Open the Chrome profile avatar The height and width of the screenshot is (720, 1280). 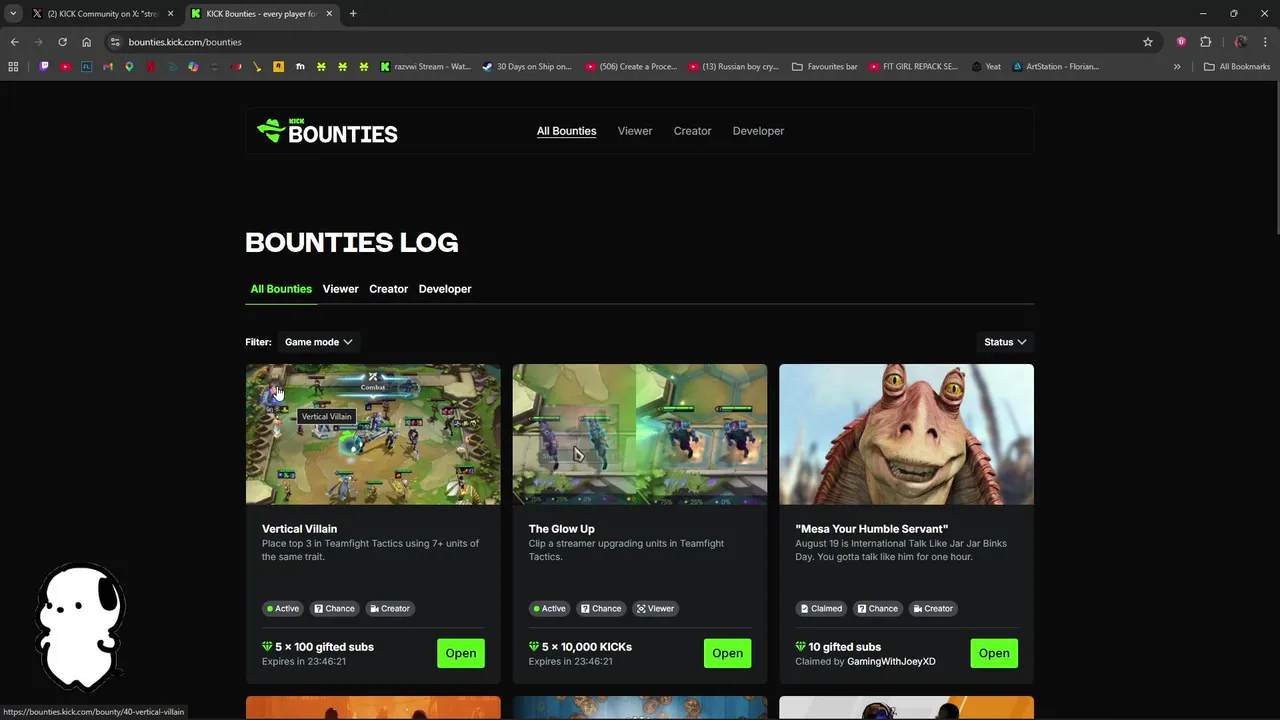[x=1241, y=42]
